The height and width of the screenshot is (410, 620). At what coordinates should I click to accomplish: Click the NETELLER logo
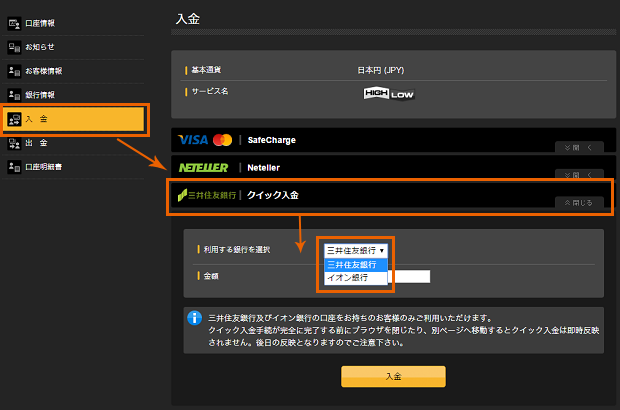203,168
